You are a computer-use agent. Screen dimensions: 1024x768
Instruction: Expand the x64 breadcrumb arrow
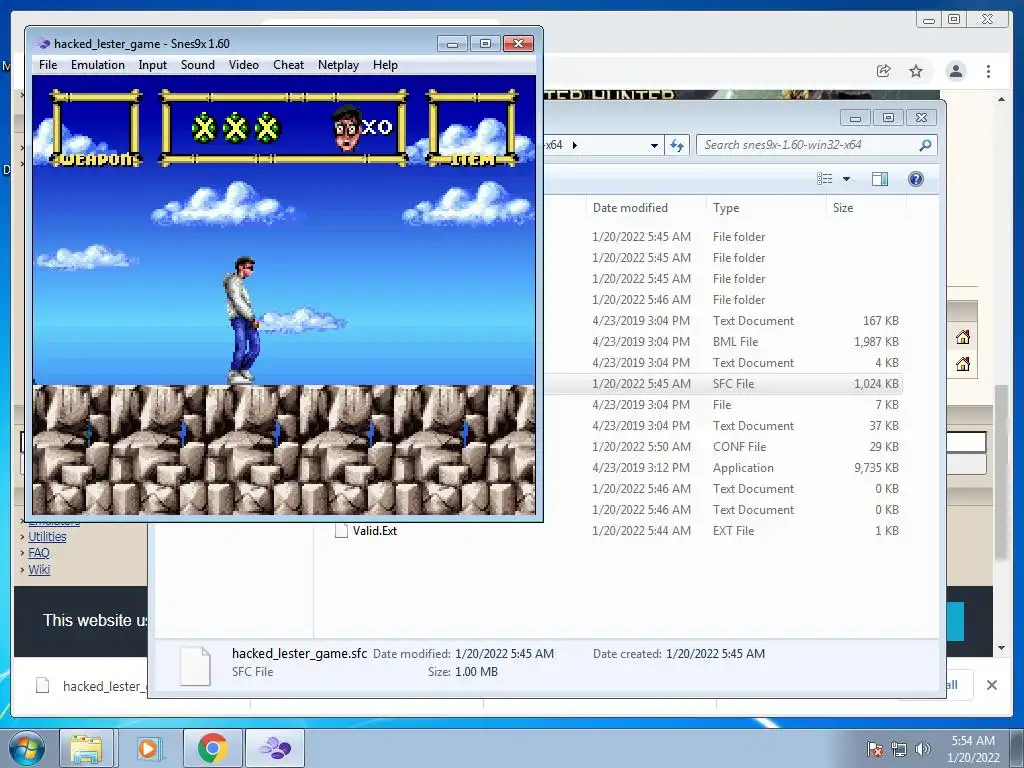tap(575, 145)
